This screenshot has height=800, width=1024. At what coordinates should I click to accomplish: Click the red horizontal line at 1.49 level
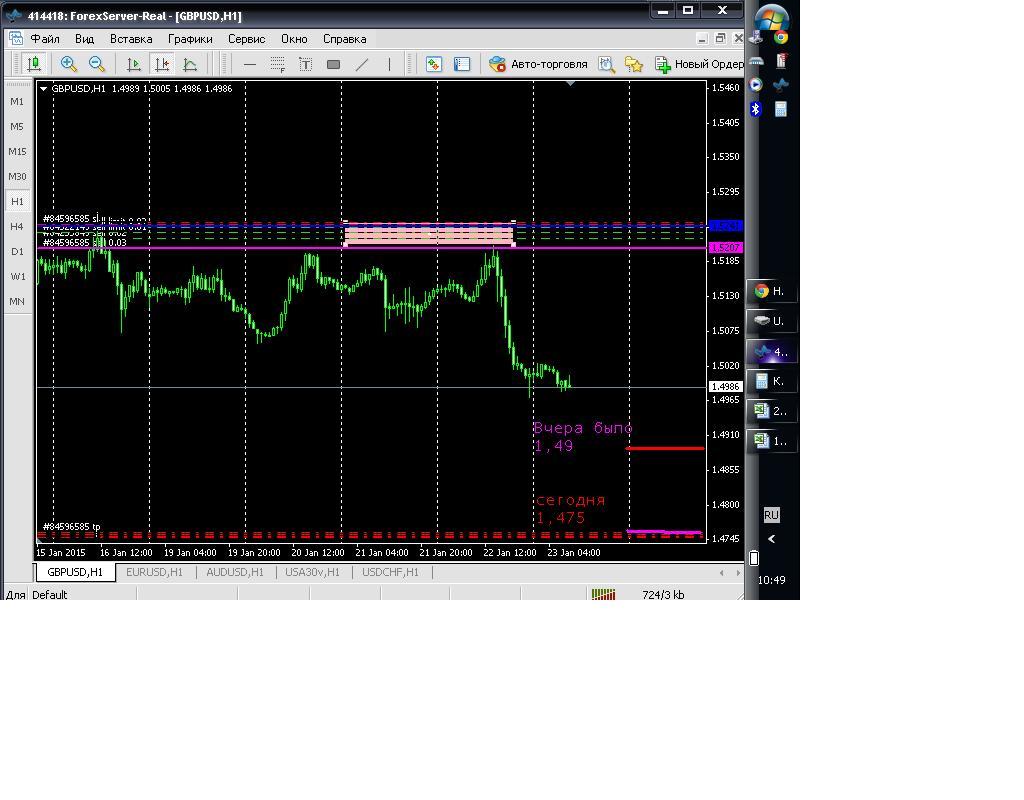(x=665, y=449)
